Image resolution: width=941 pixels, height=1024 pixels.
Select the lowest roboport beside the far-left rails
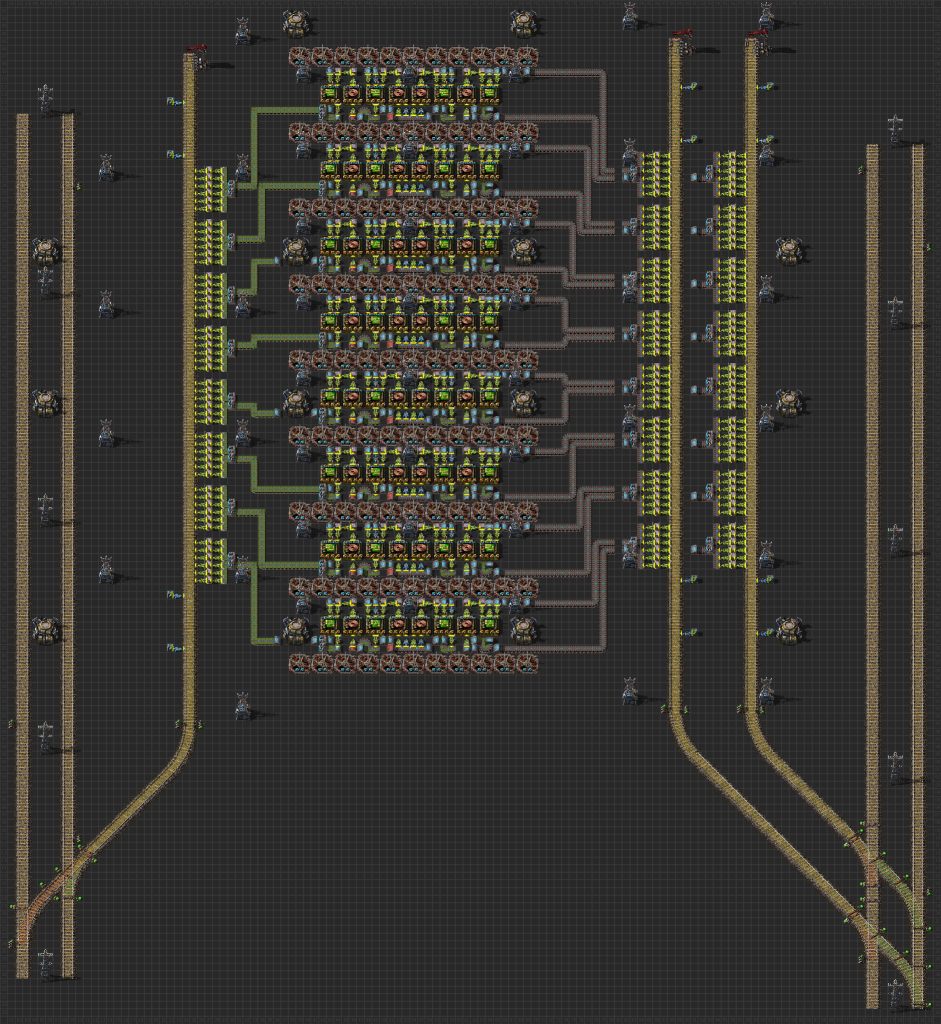[x=46, y=630]
